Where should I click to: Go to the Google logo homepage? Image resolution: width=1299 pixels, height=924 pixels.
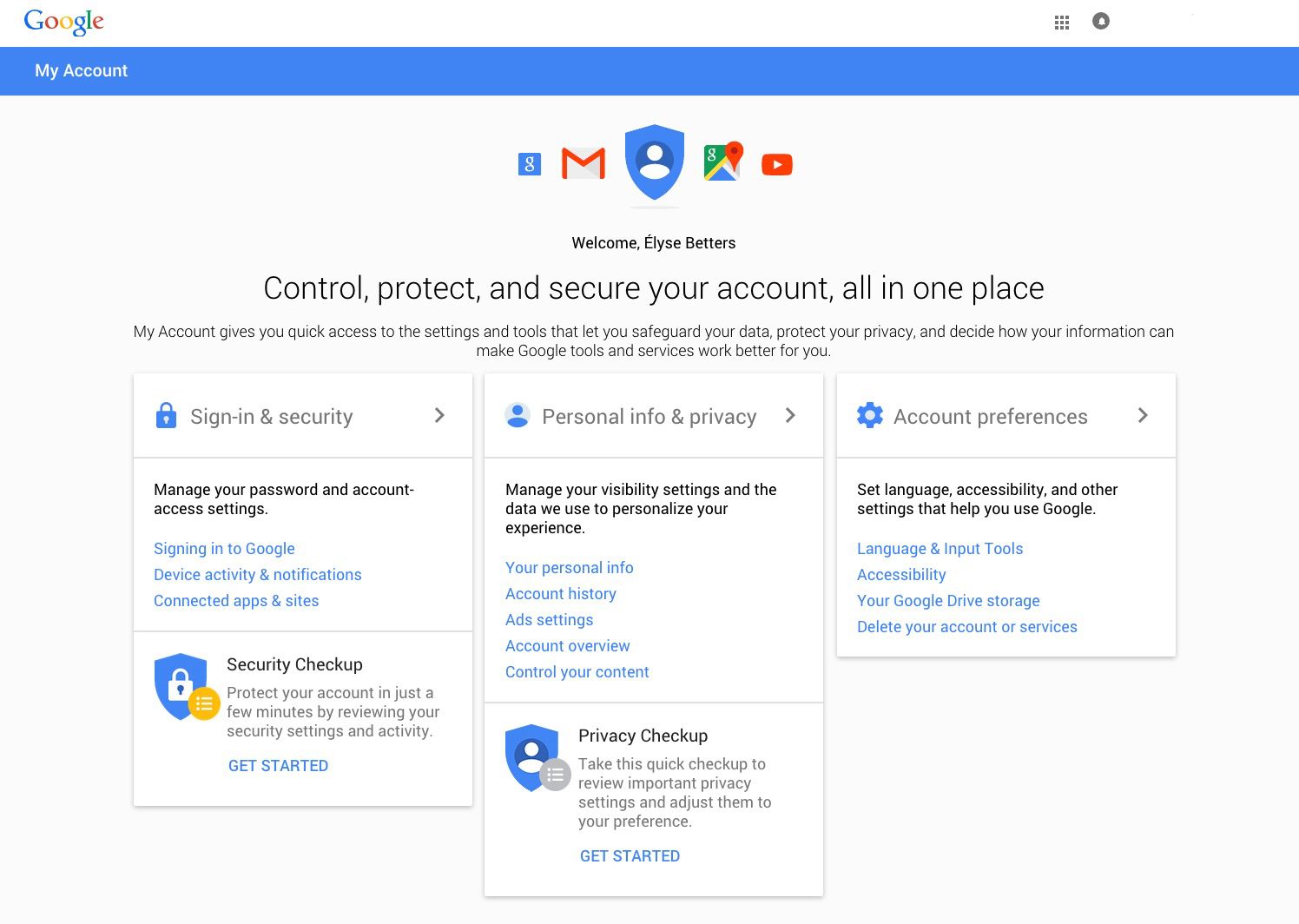(63, 22)
